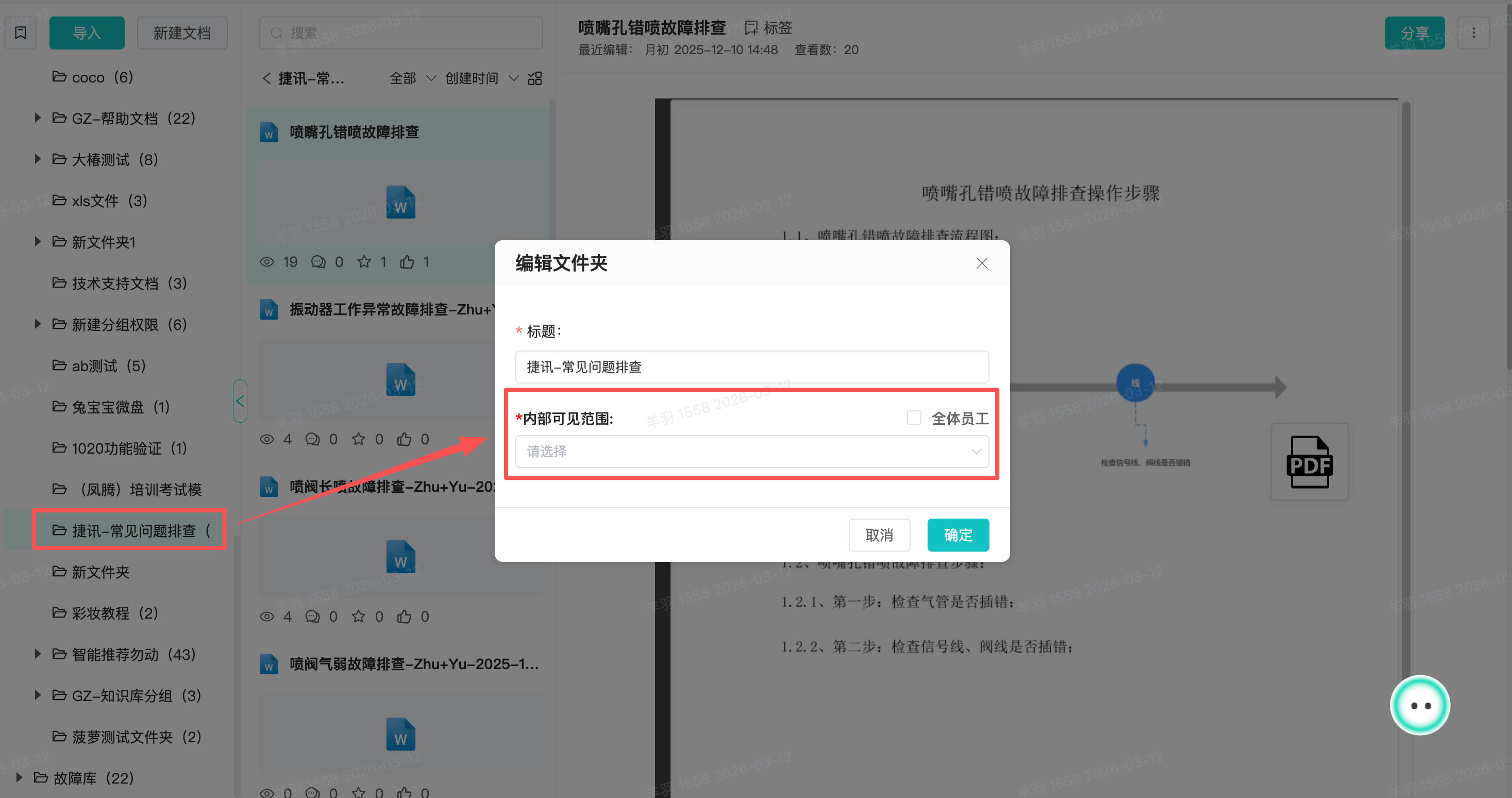Click the thumbs-up like icon on first document

(x=407, y=262)
